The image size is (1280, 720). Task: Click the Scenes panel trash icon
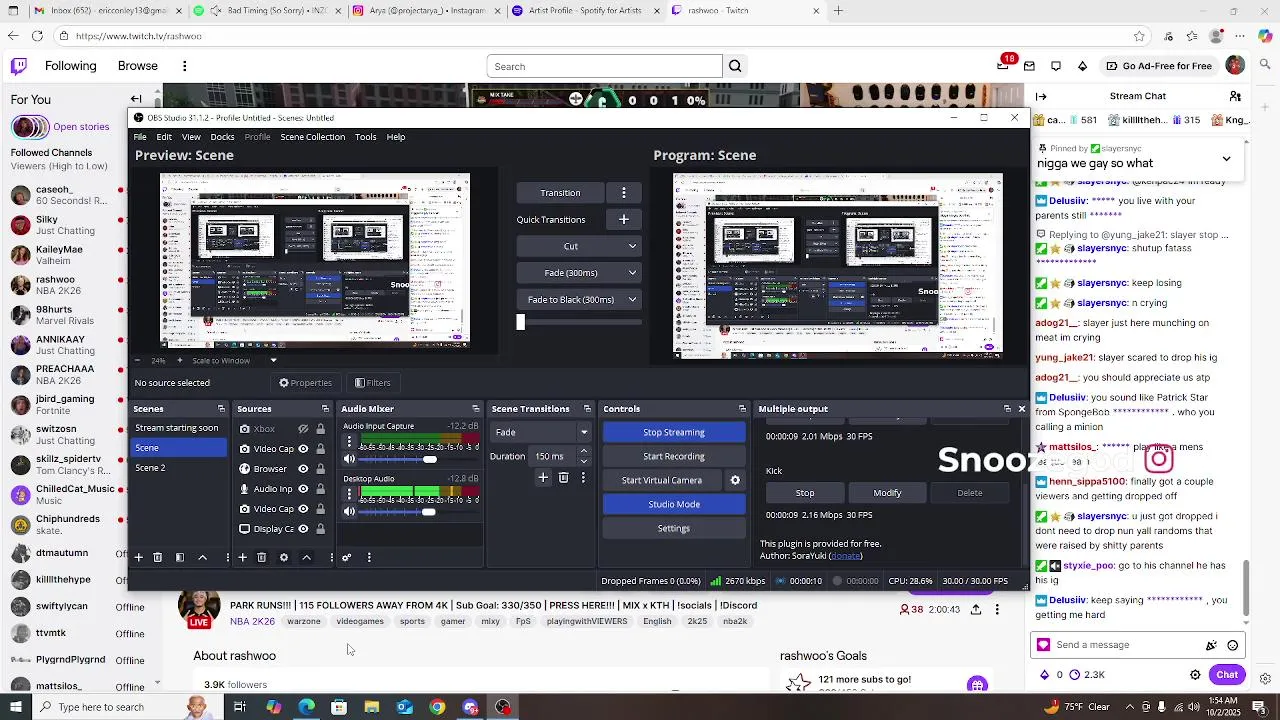158,557
